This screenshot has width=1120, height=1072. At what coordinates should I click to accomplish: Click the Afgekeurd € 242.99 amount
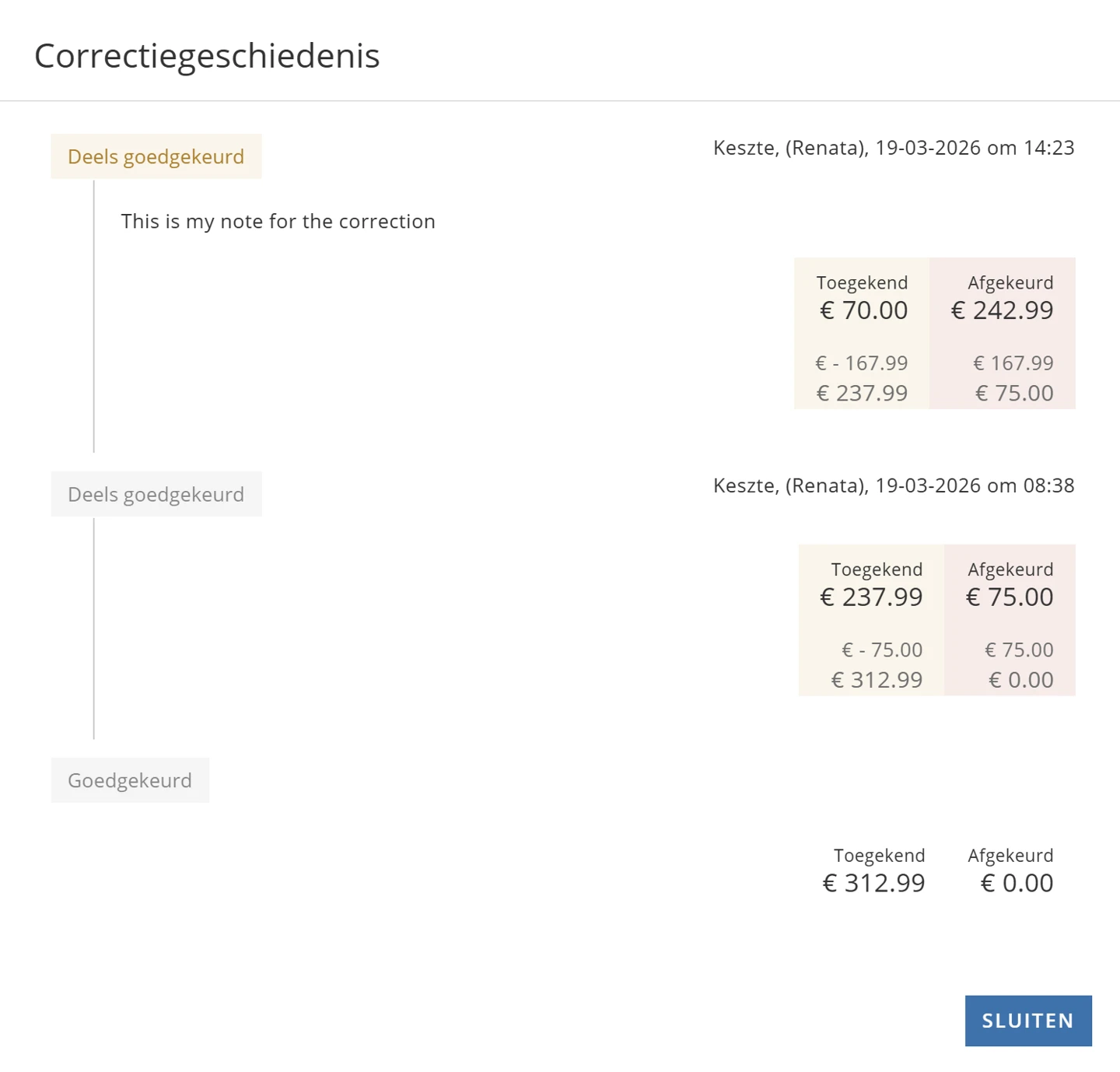[1002, 310]
